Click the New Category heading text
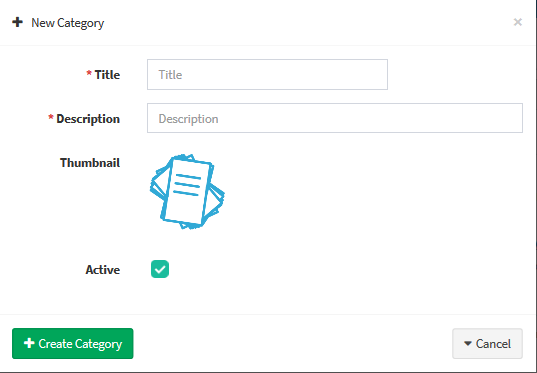This screenshot has width=537, height=373. coord(67,23)
